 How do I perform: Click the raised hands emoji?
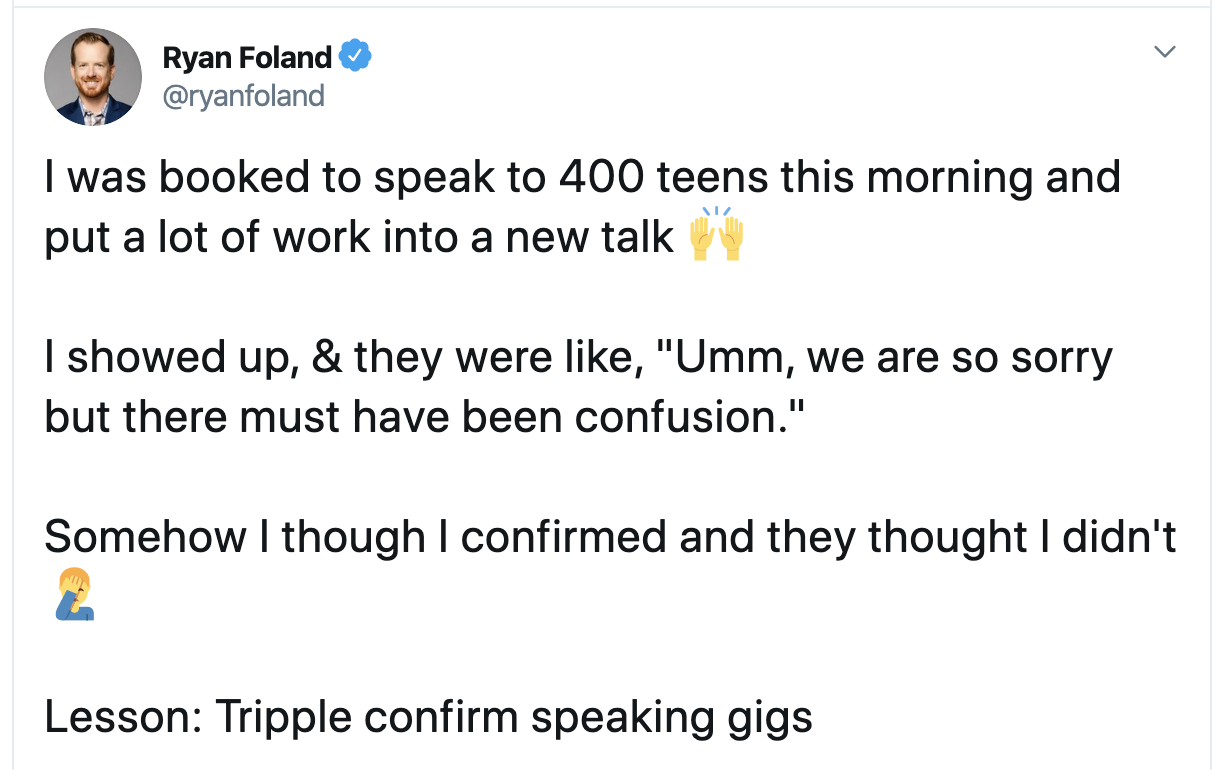pyautogui.click(x=717, y=234)
